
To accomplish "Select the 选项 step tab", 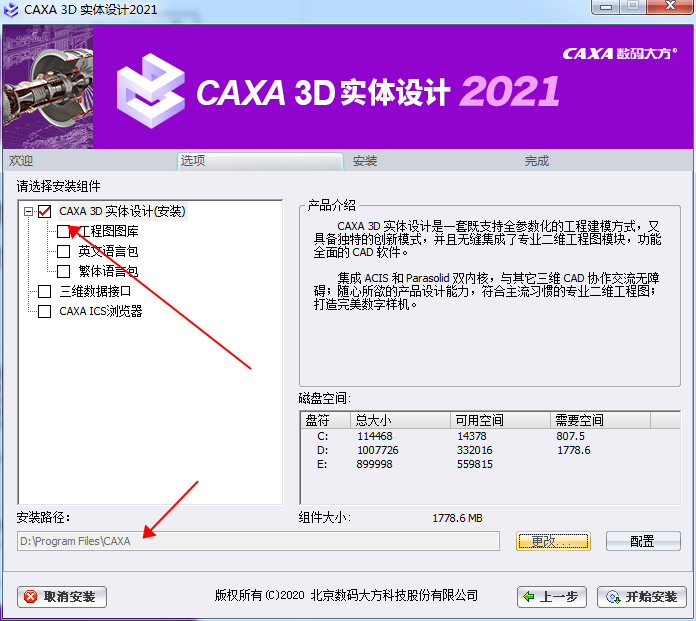I will (260, 161).
